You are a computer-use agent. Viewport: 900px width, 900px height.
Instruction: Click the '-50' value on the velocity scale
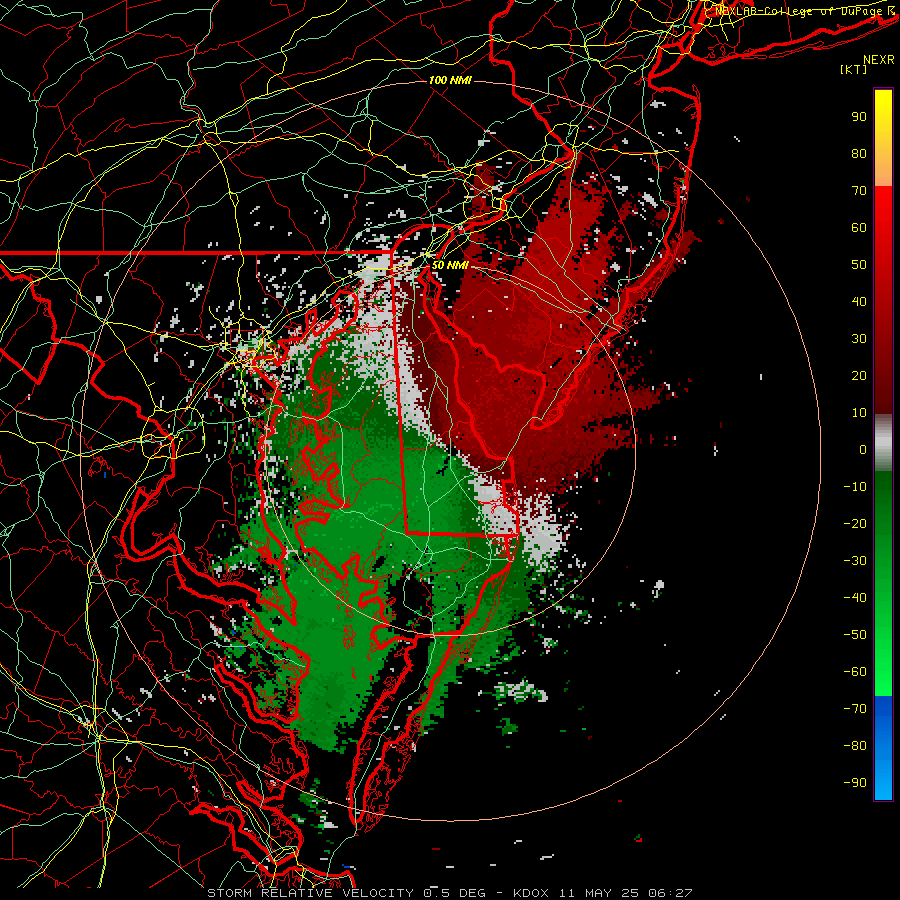tap(855, 635)
